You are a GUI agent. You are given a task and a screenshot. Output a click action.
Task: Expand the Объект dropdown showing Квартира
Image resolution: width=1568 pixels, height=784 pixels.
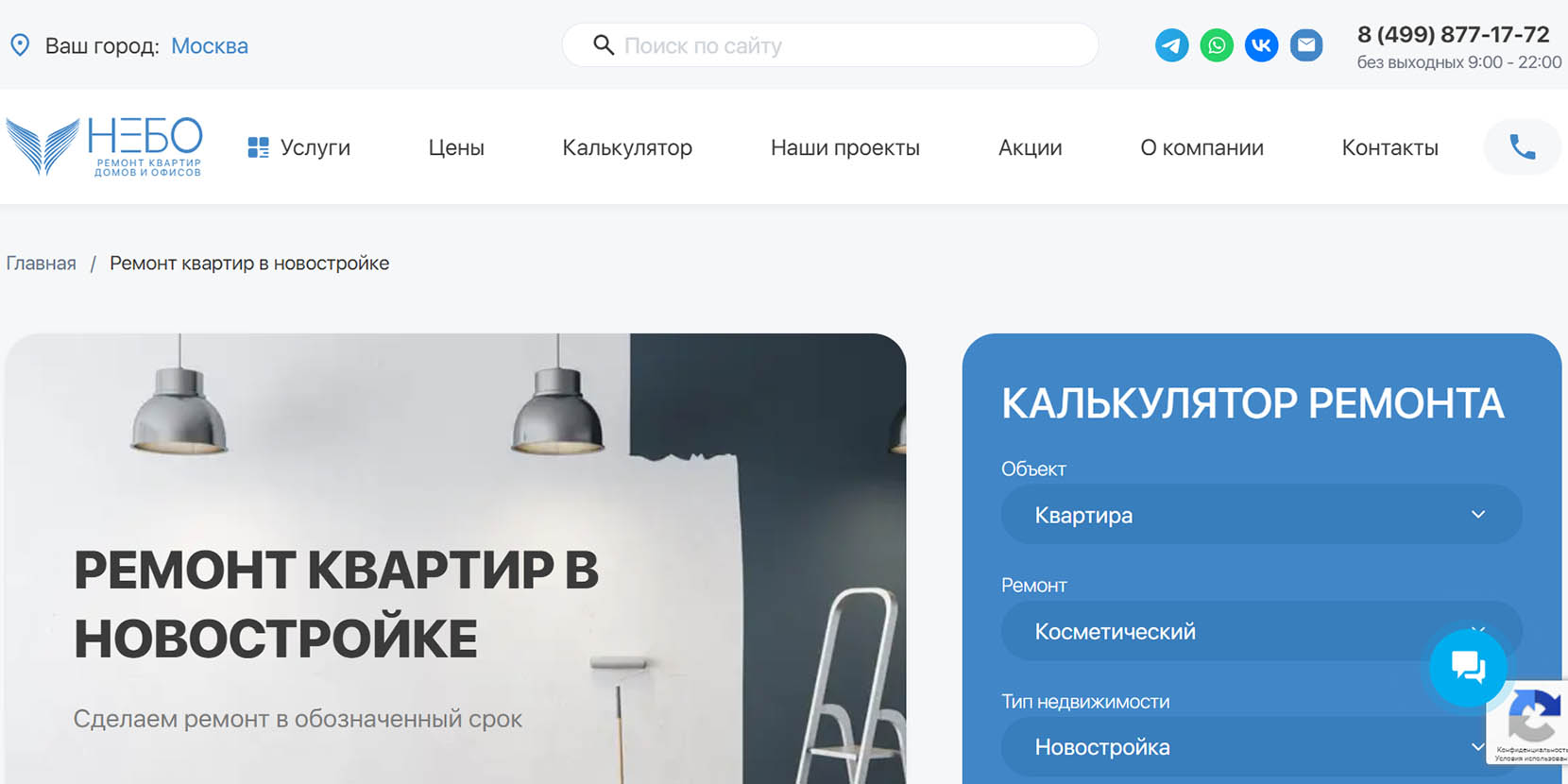click(x=1261, y=515)
